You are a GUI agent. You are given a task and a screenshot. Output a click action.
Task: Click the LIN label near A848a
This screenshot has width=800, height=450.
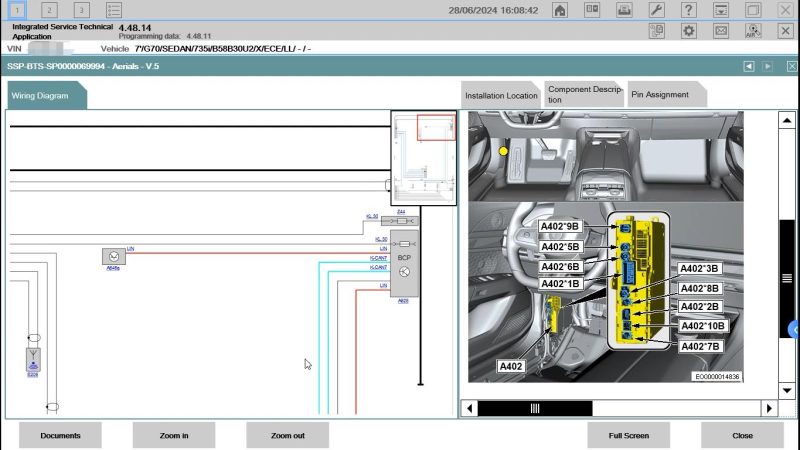[131, 249]
